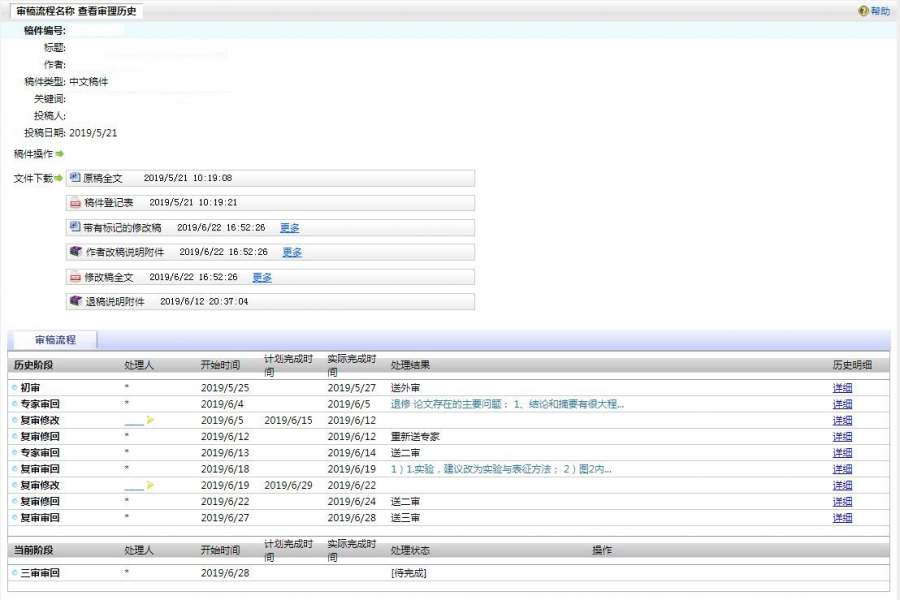Click the Word icon beside 原稿全文
Viewport: 900px width, 600px height.
[75, 177]
